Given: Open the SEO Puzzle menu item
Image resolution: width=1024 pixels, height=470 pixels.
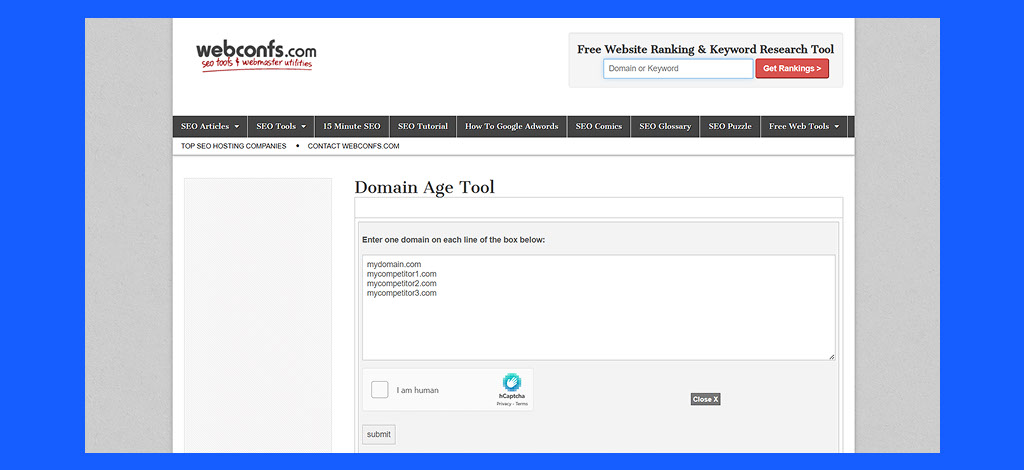Looking at the screenshot, I should coord(730,127).
